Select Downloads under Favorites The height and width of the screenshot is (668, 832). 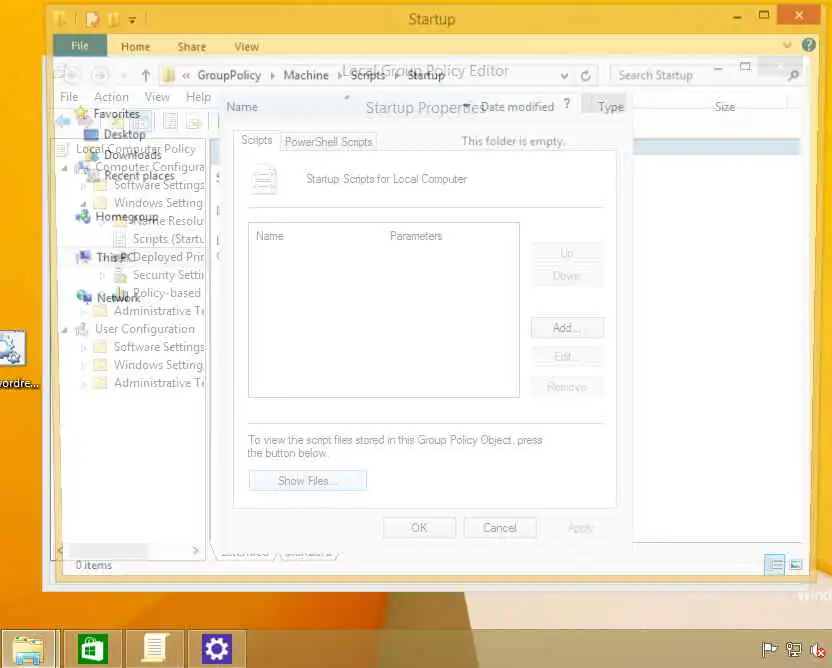[132, 155]
